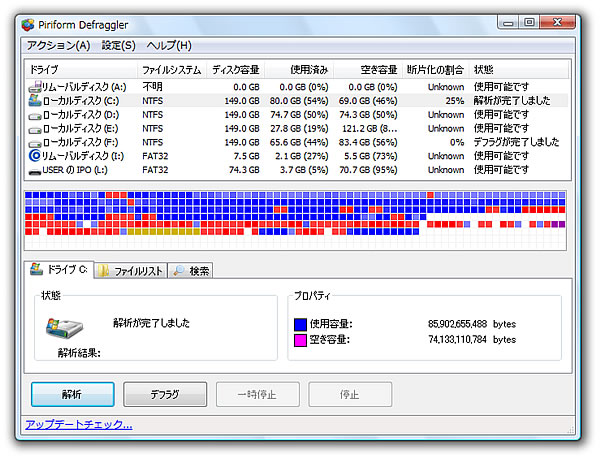Viewport: 600px width, 458px height.
Task: Open the アクション(A) menu
Action: (58, 45)
